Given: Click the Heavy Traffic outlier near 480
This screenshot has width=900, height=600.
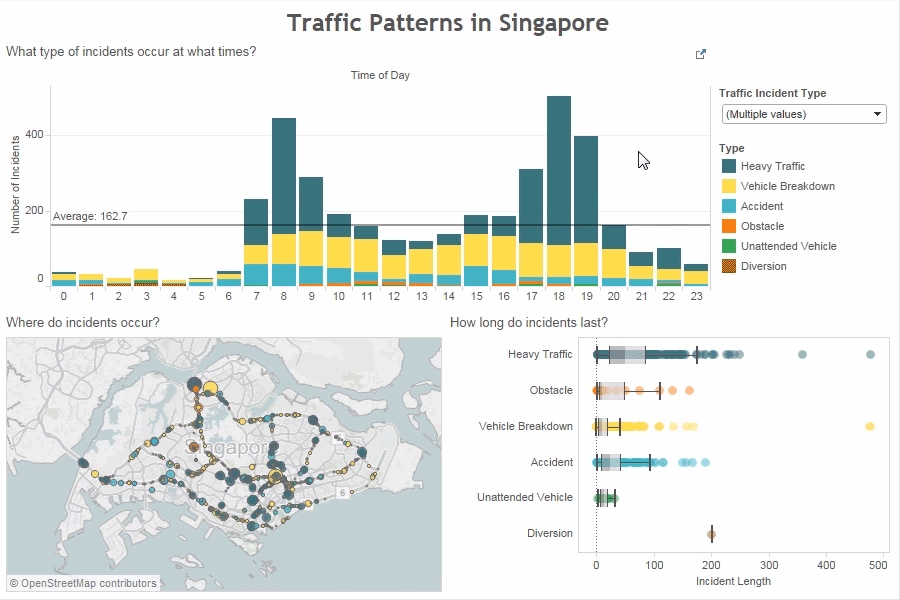Looking at the screenshot, I should tap(870, 355).
